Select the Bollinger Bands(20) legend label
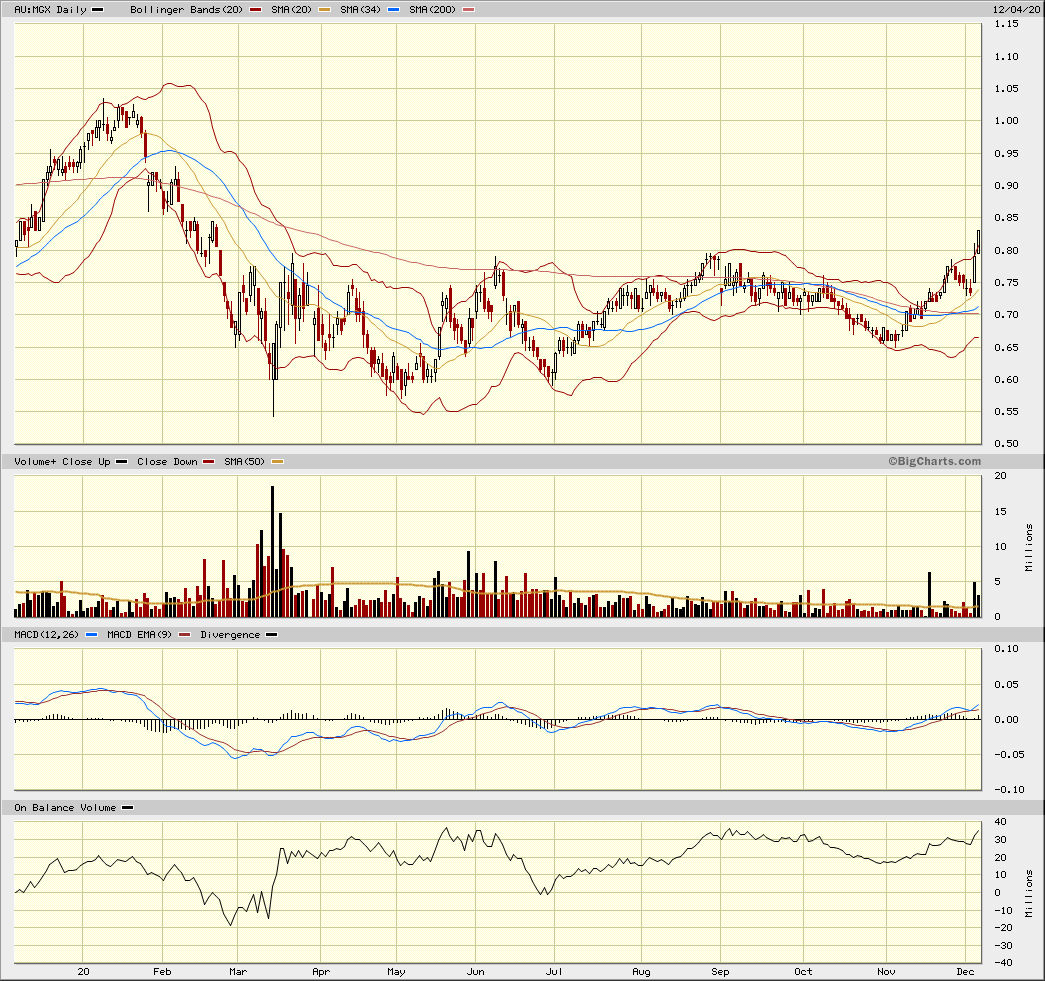The height and width of the screenshot is (981, 1045). coord(187,9)
